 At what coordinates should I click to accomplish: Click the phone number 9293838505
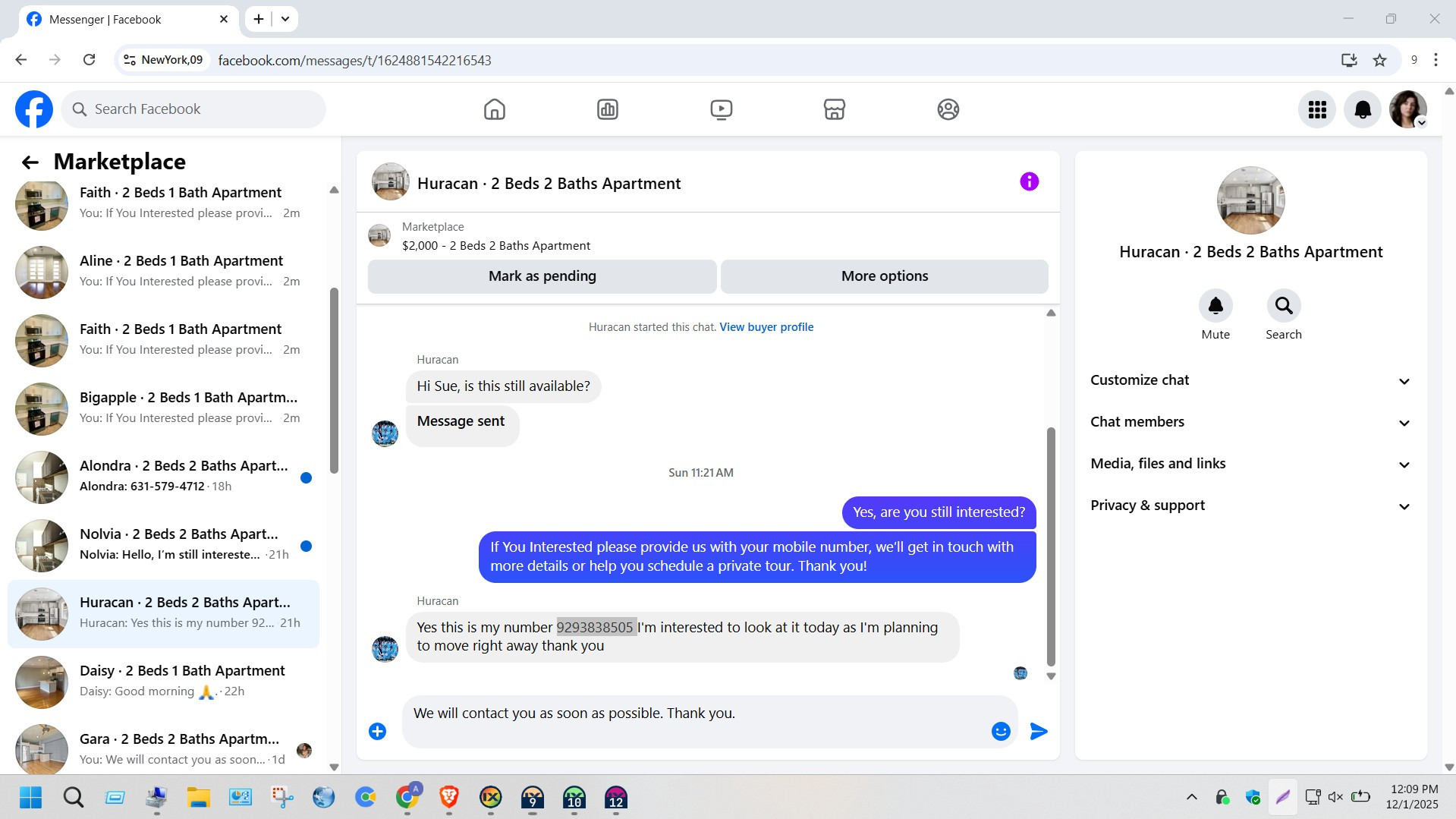[595, 628]
